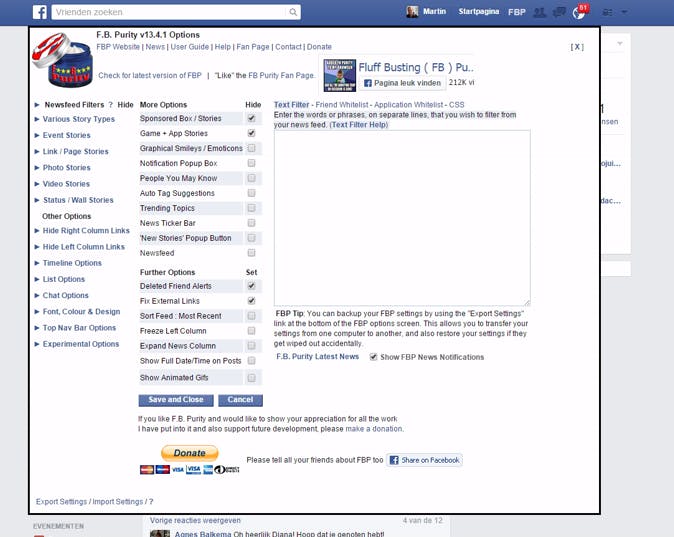This screenshot has width=674, height=537.
Task: Click Export Settings link
Action: coord(61,502)
